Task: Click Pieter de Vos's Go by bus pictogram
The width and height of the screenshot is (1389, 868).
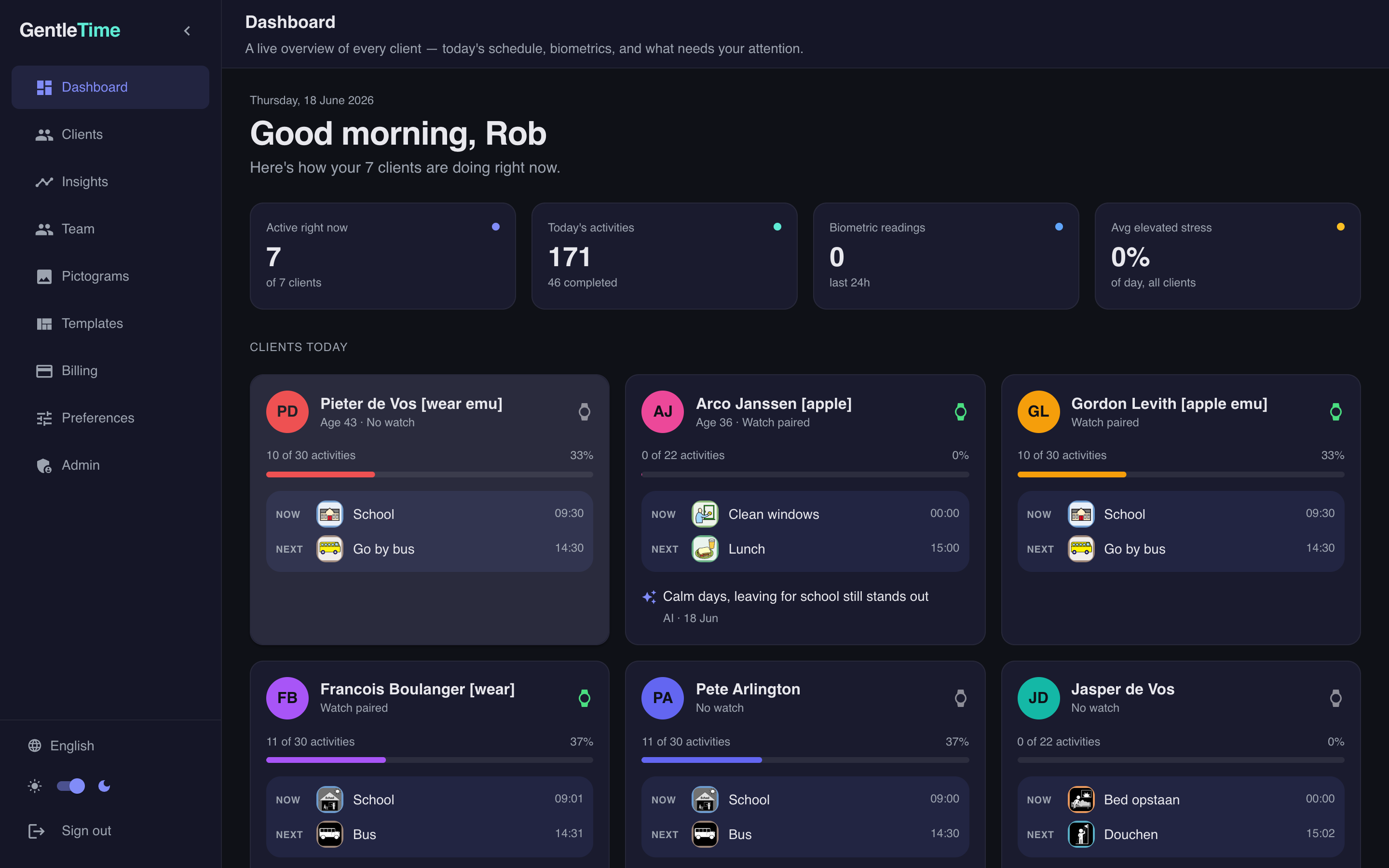Action: click(329, 549)
